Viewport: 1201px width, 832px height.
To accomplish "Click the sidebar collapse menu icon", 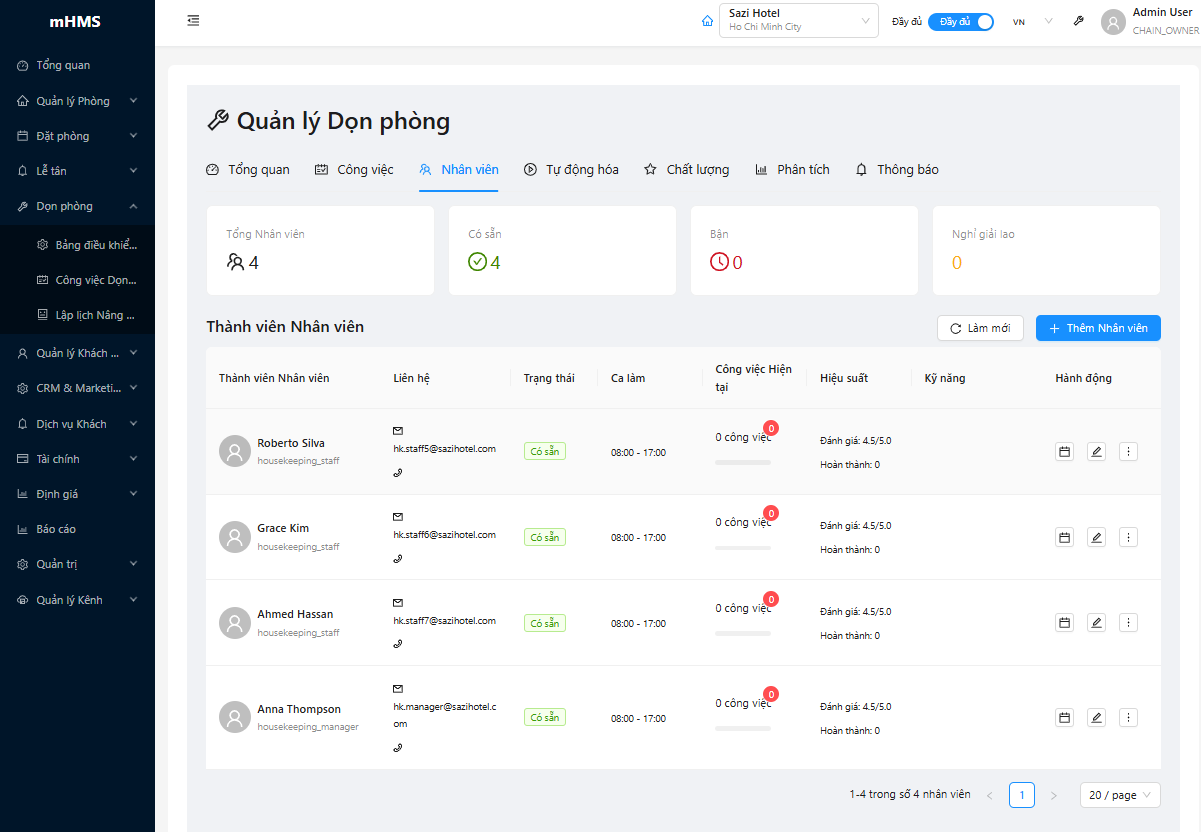I will [x=193, y=21].
